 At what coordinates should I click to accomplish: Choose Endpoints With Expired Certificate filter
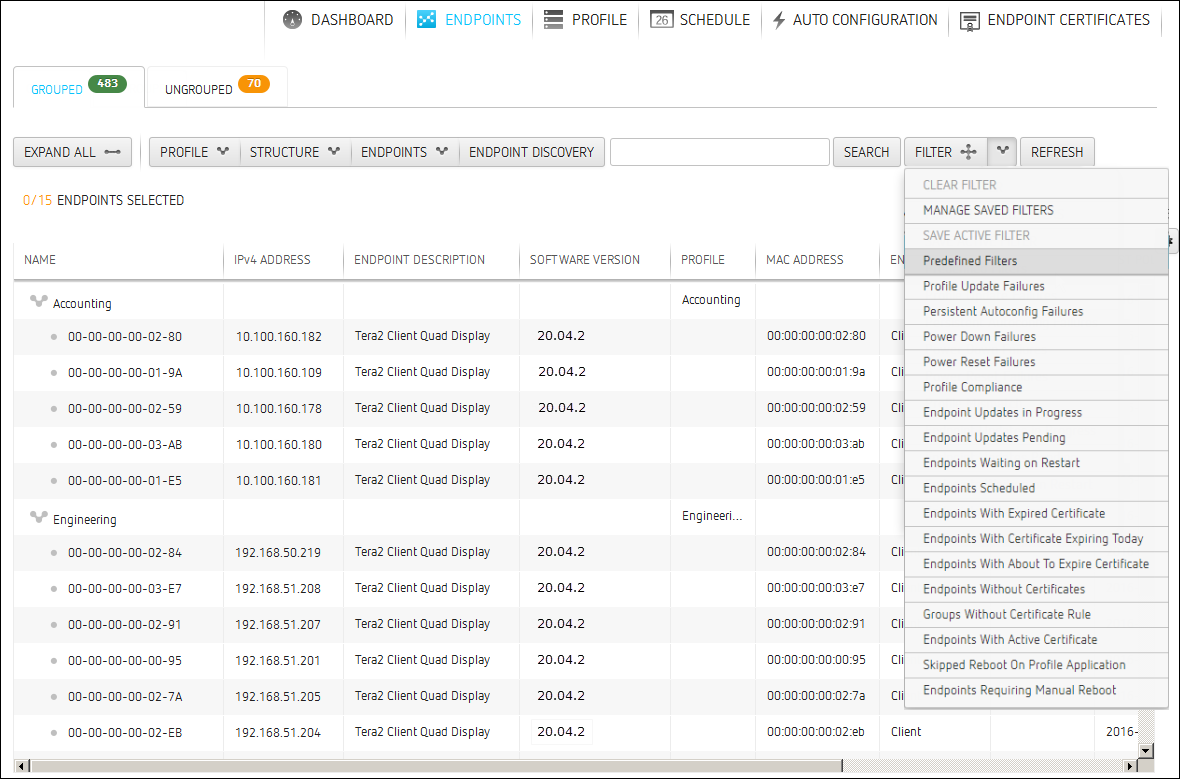click(x=1036, y=513)
